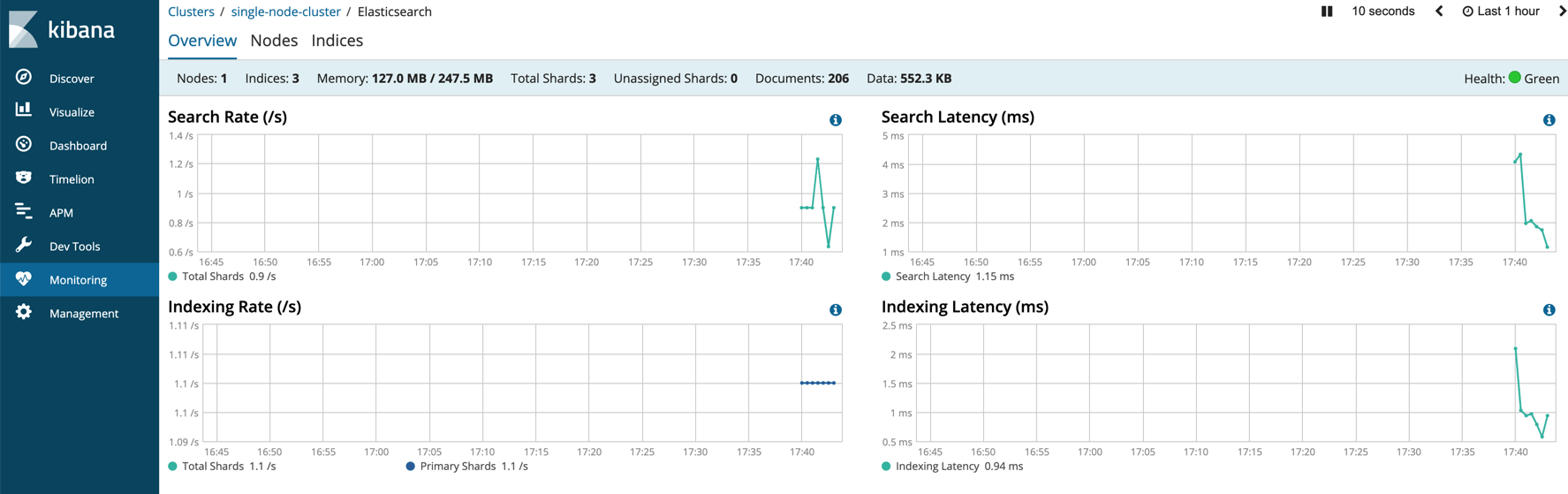Open Dashboard in the sidebar
The image size is (1568, 494).
[80, 145]
